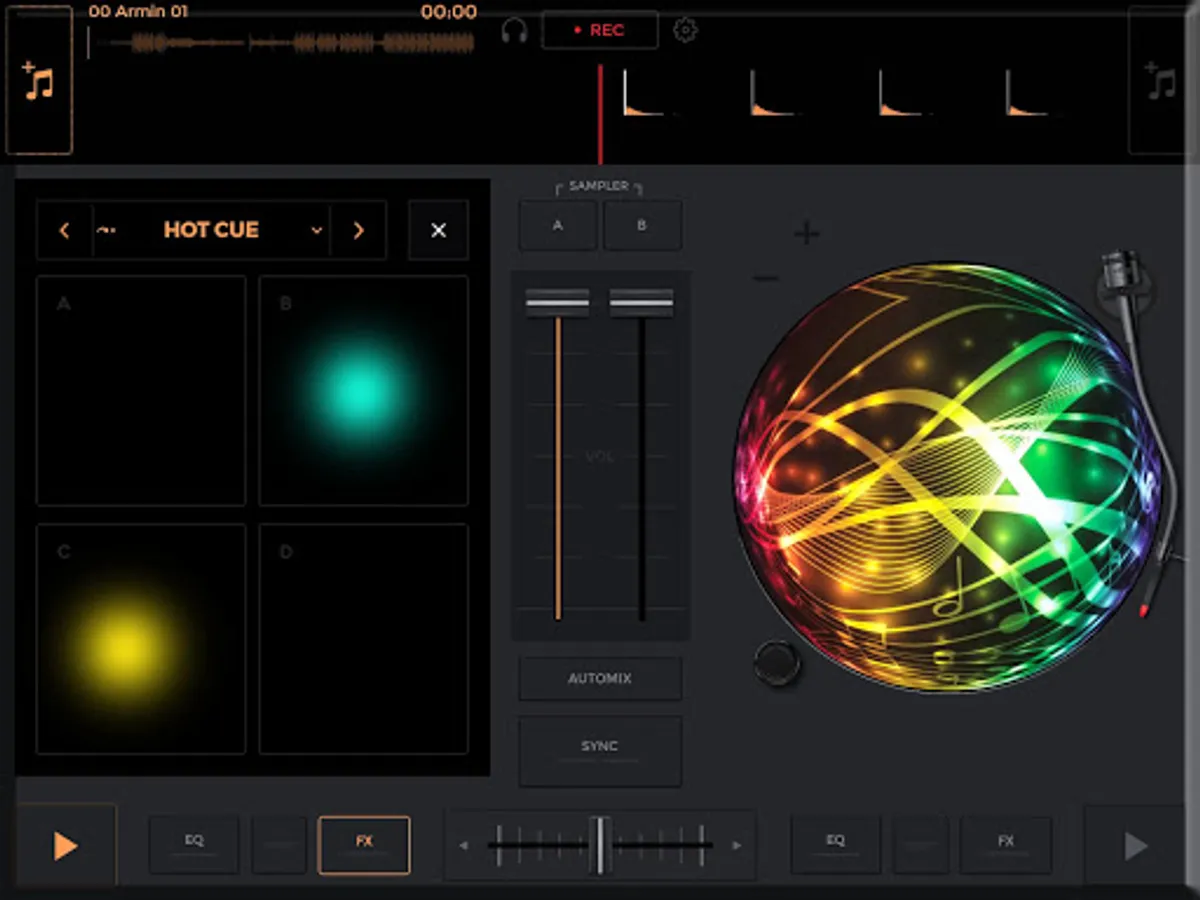This screenshot has width=1200, height=900.
Task: Toggle the REC recording button
Action: point(600,30)
